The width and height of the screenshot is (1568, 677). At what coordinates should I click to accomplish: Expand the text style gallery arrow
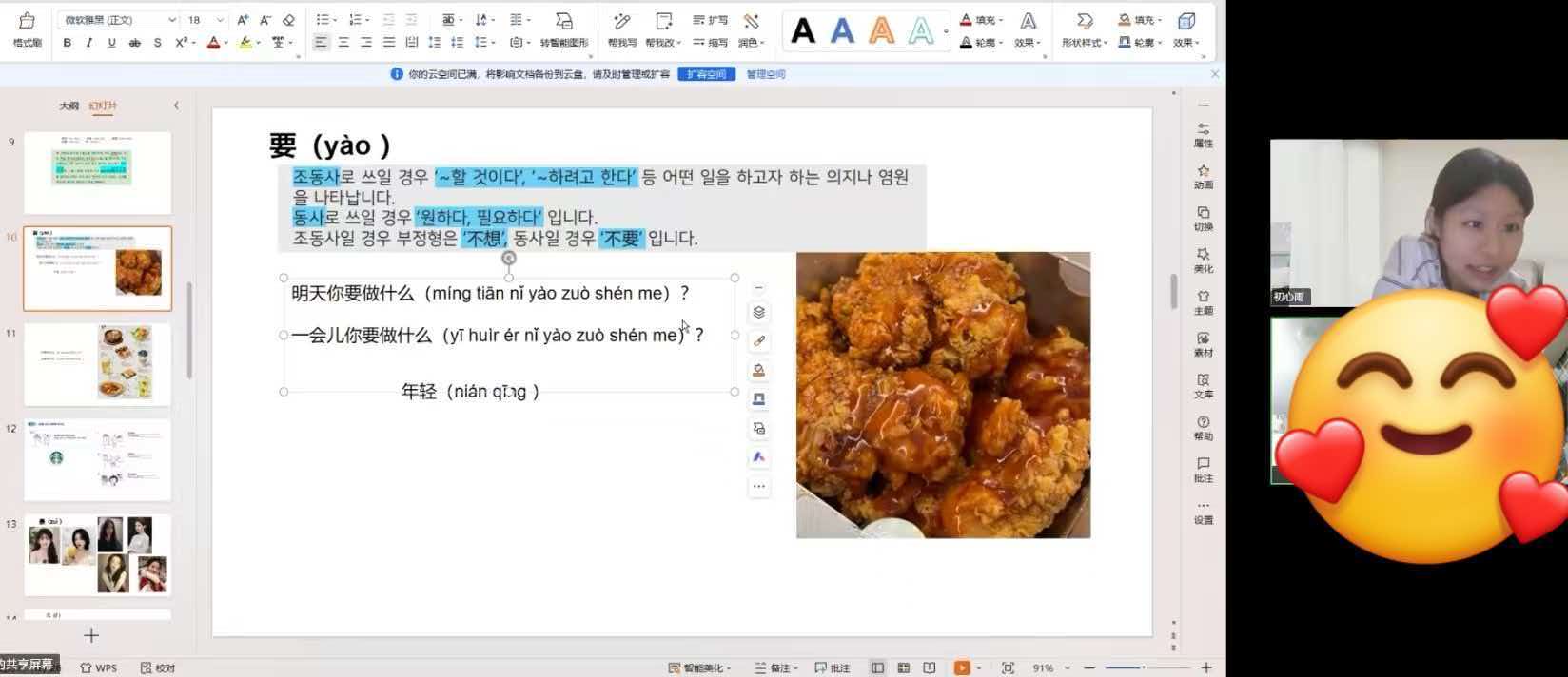(946, 30)
